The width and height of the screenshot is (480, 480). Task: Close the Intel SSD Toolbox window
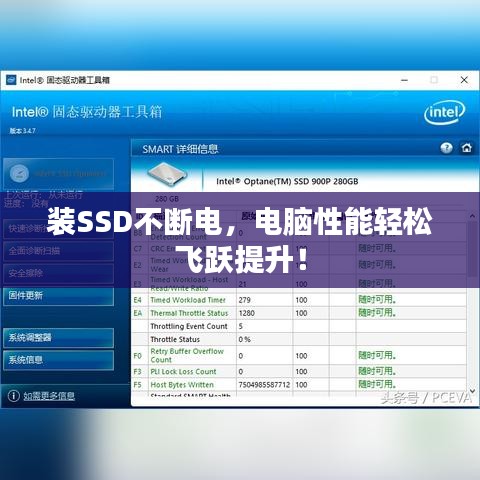464,80
